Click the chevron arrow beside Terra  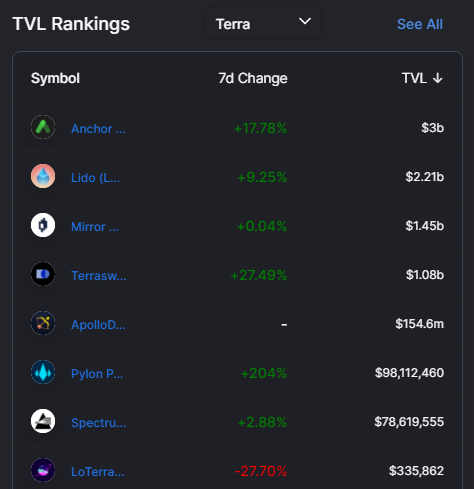pyautogui.click(x=305, y=21)
